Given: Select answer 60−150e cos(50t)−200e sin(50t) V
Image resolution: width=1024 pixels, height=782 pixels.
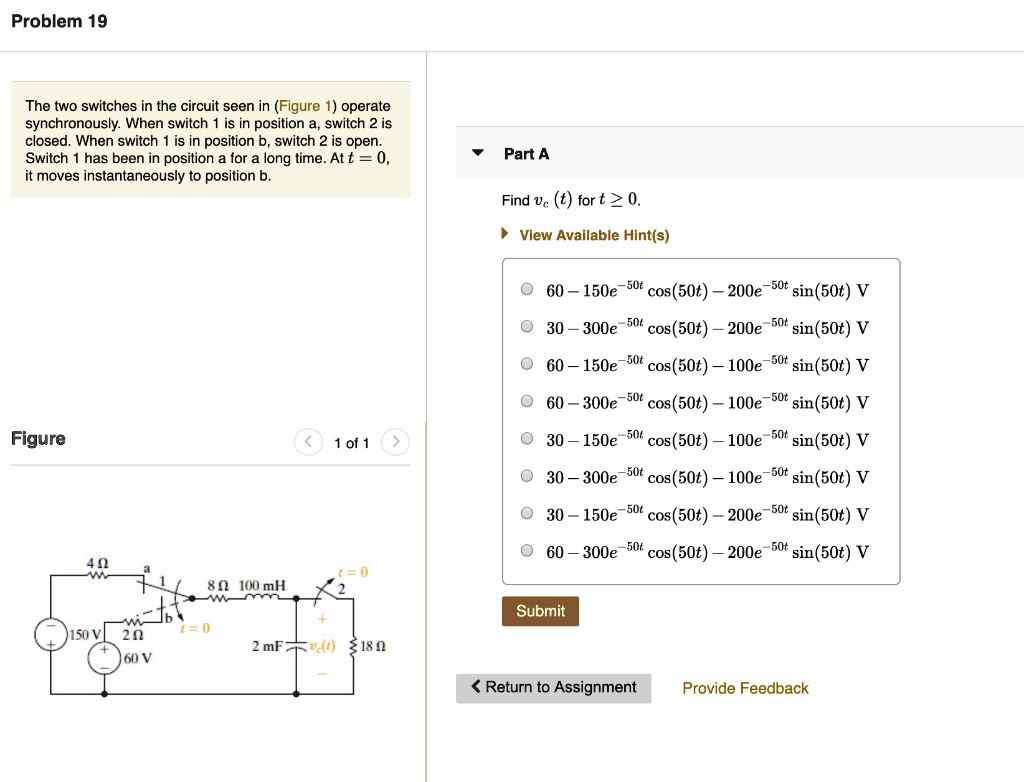Looking at the screenshot, I should pyautogui.click(x=526, y=289).
